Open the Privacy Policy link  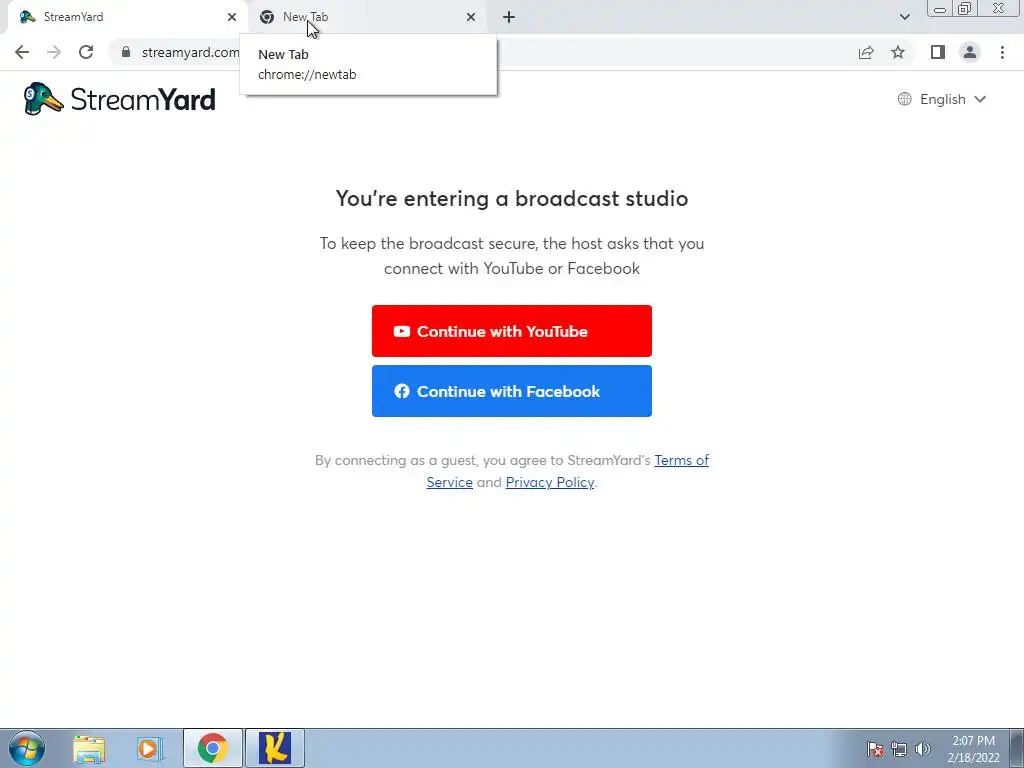click(550, 482)
